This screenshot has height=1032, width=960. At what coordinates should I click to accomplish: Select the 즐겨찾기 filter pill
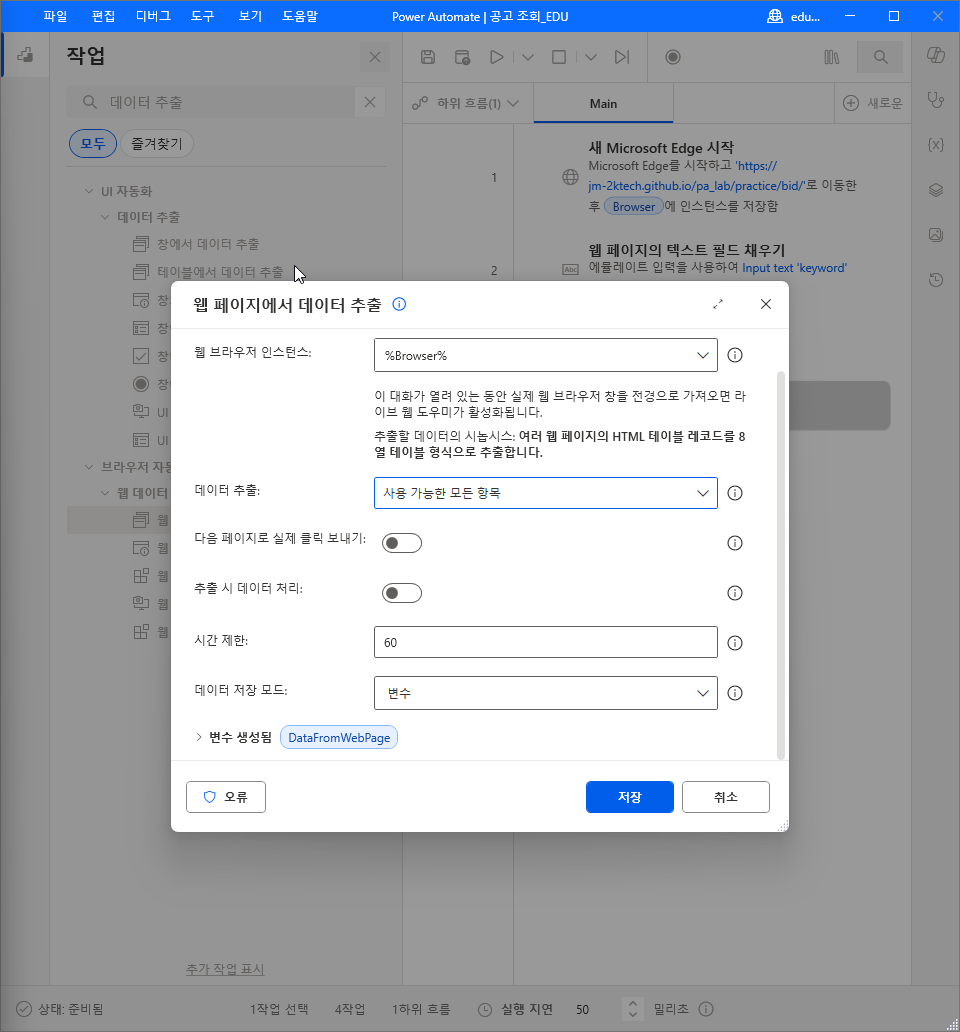(x=157, y=143)
